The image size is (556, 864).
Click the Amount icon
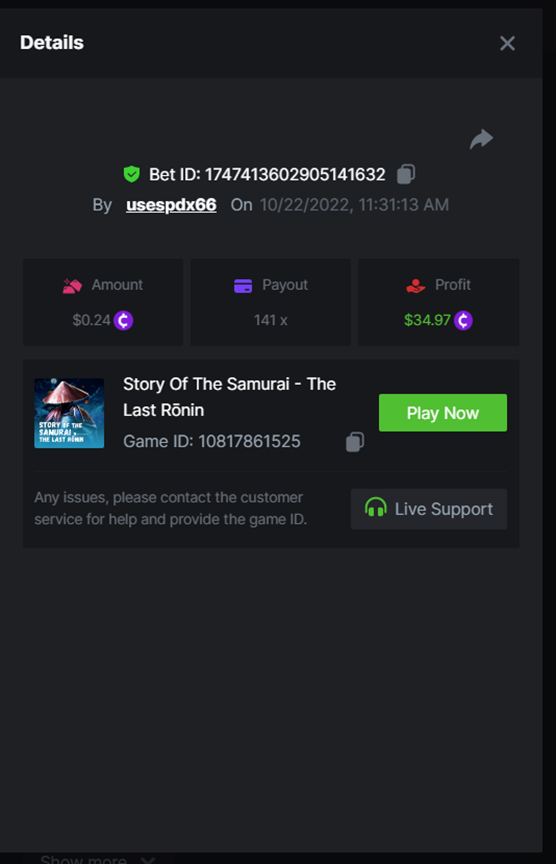pos(72,285)
